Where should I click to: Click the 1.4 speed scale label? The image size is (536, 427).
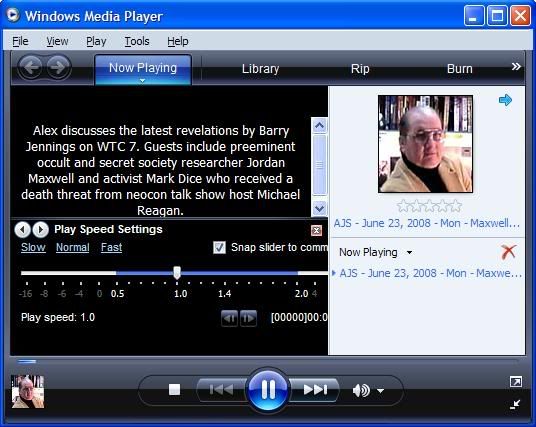pos(225,294)
